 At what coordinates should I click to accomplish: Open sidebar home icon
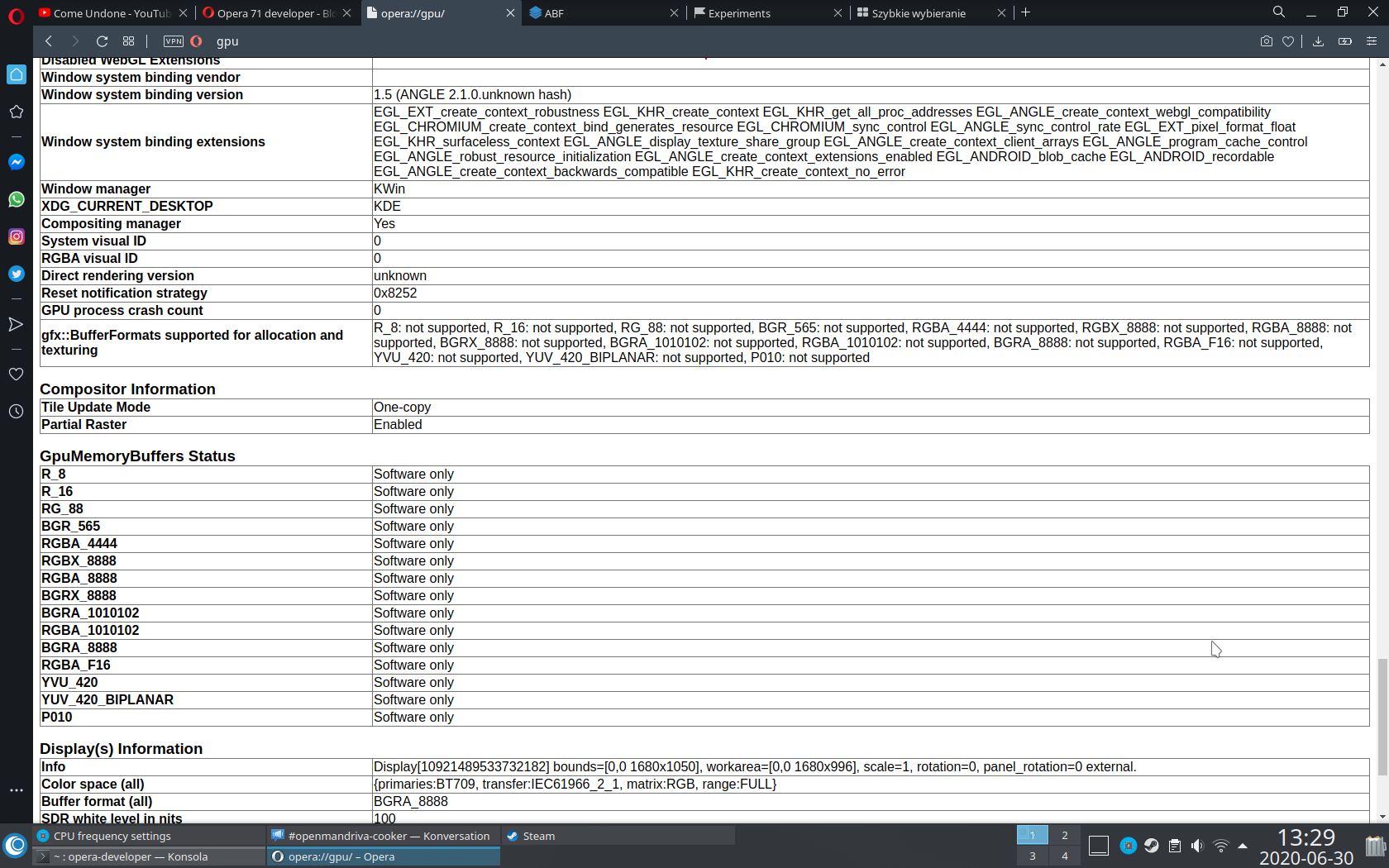click(x=16, y=74)
